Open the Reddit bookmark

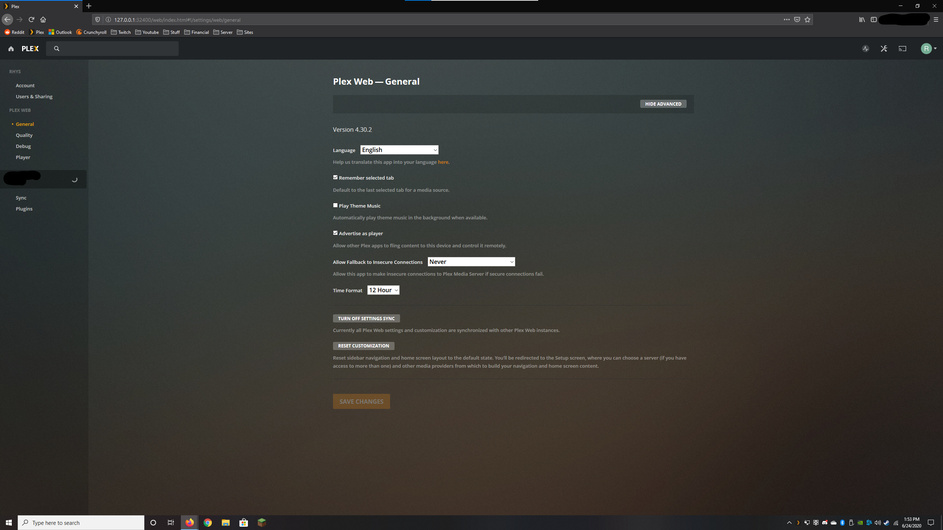(x=14, y=32)
